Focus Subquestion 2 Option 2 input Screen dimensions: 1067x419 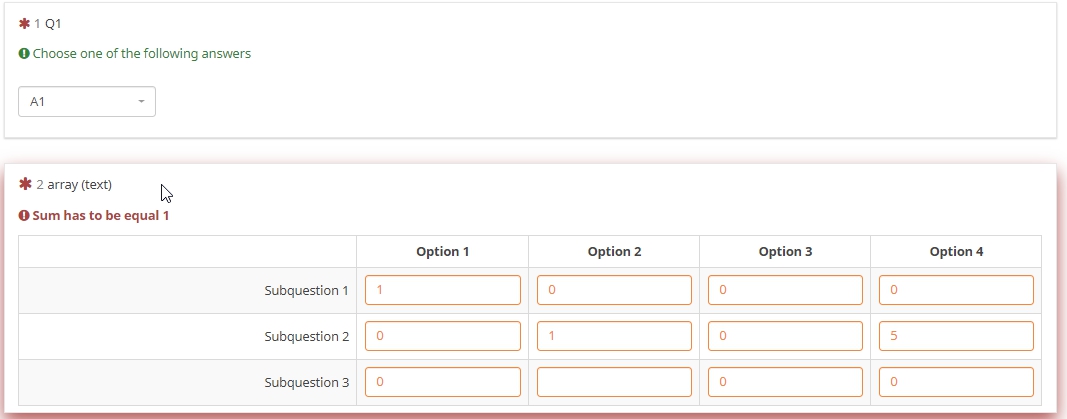614,336
